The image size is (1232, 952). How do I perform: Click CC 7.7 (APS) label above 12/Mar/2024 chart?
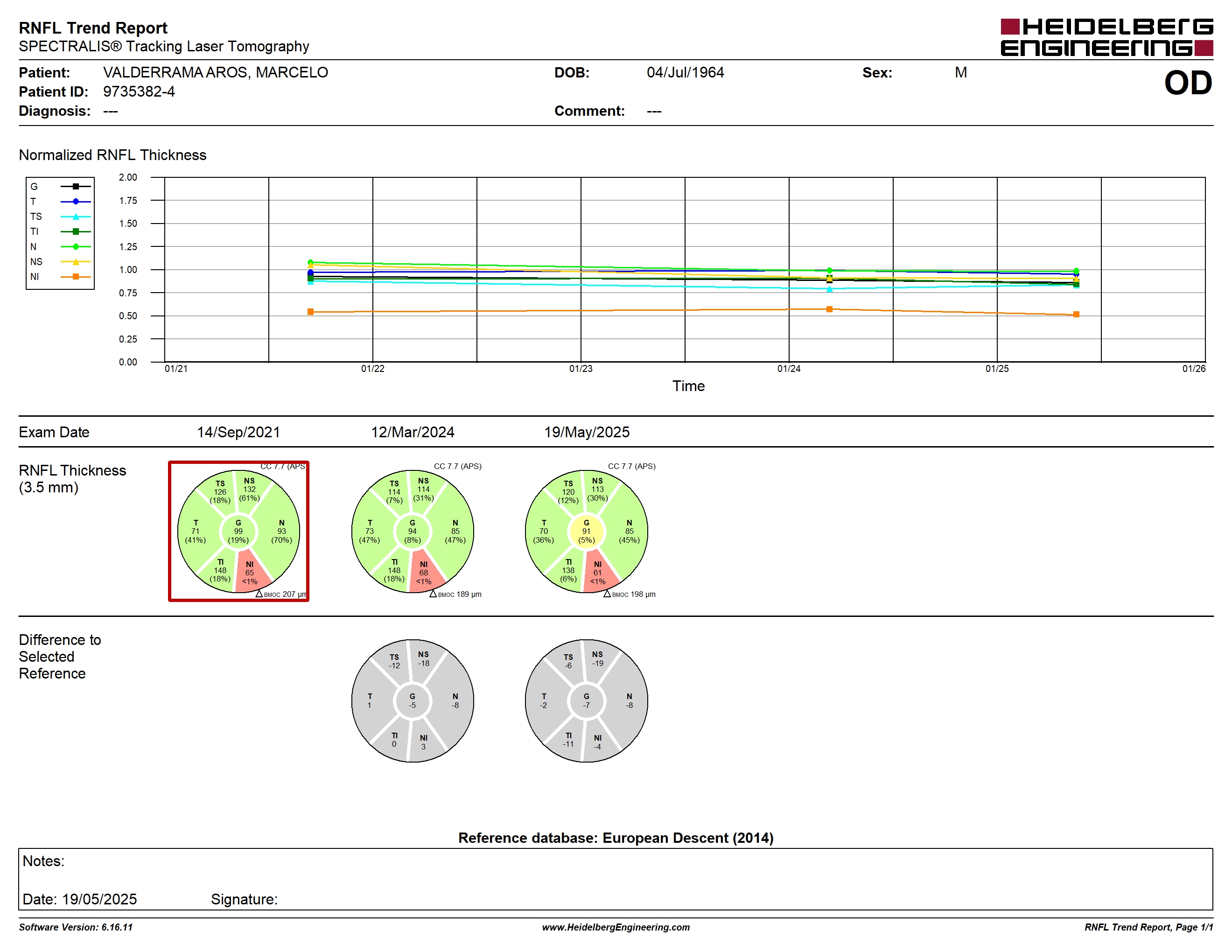pyautogui.click(x=457, y=466)
